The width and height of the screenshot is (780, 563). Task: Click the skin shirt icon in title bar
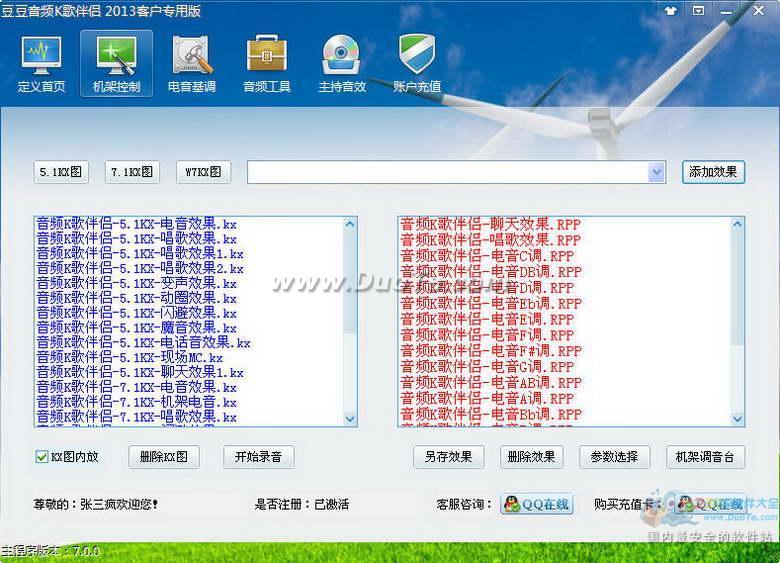pyautogui.click(x=671, y=10)
